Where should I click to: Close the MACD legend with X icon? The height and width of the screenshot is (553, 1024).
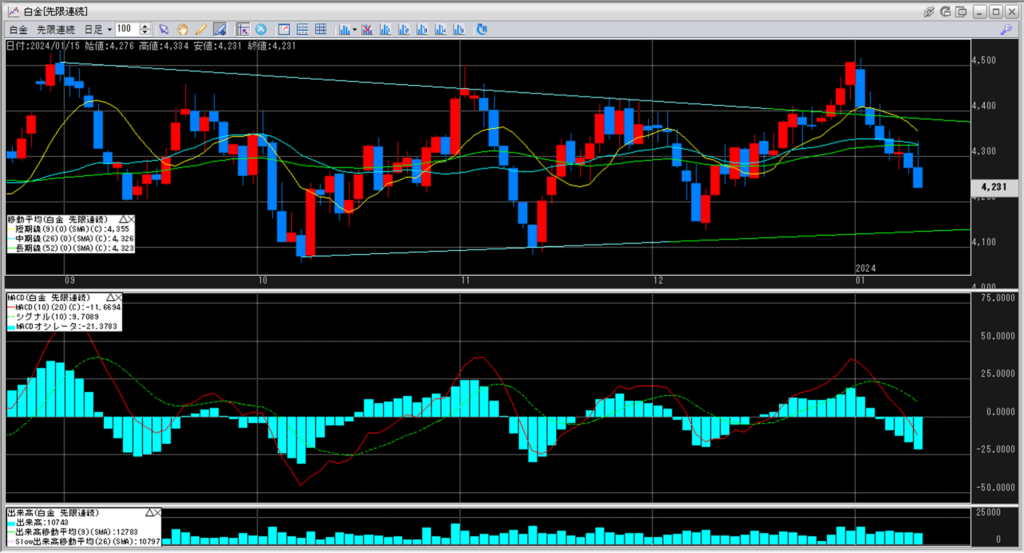[118, 297]
